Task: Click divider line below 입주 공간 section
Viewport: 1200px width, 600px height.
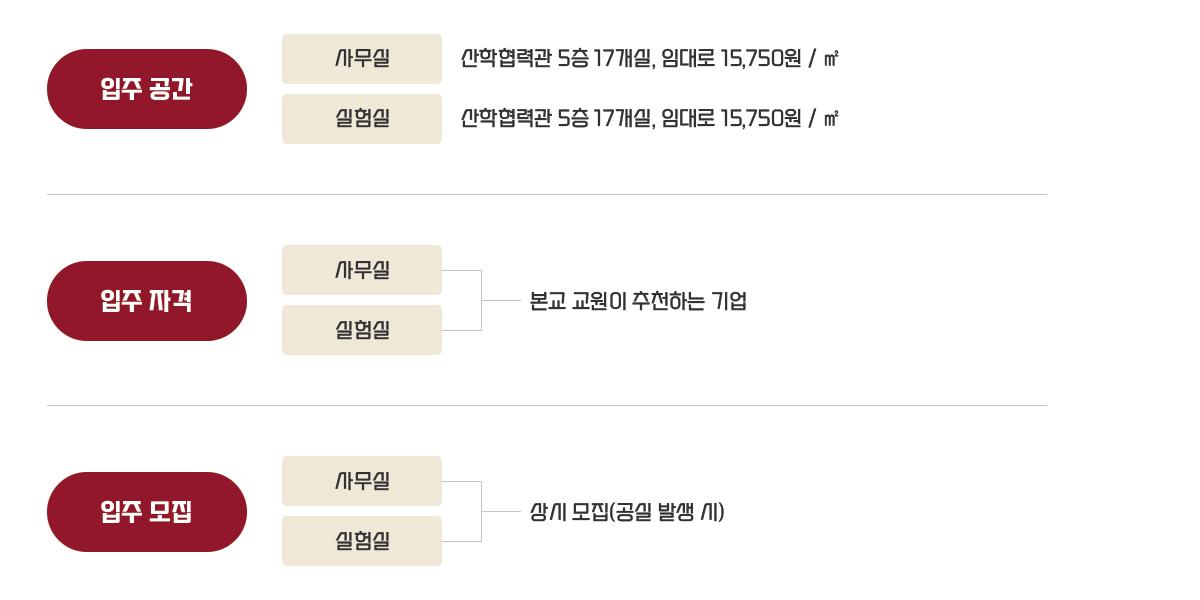Action: (547, 194)
